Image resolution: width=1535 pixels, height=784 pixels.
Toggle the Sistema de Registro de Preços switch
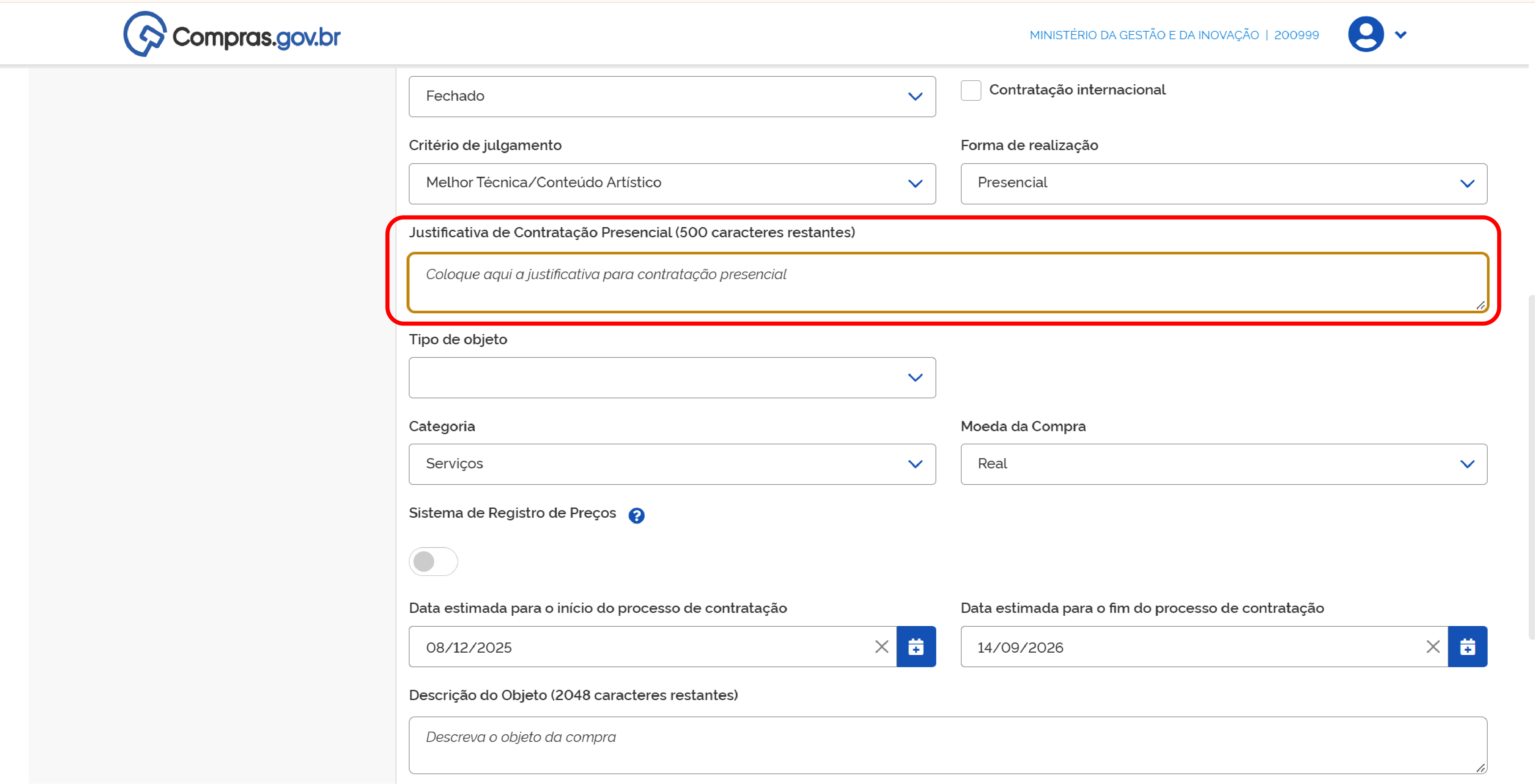[x=433, y=561]
